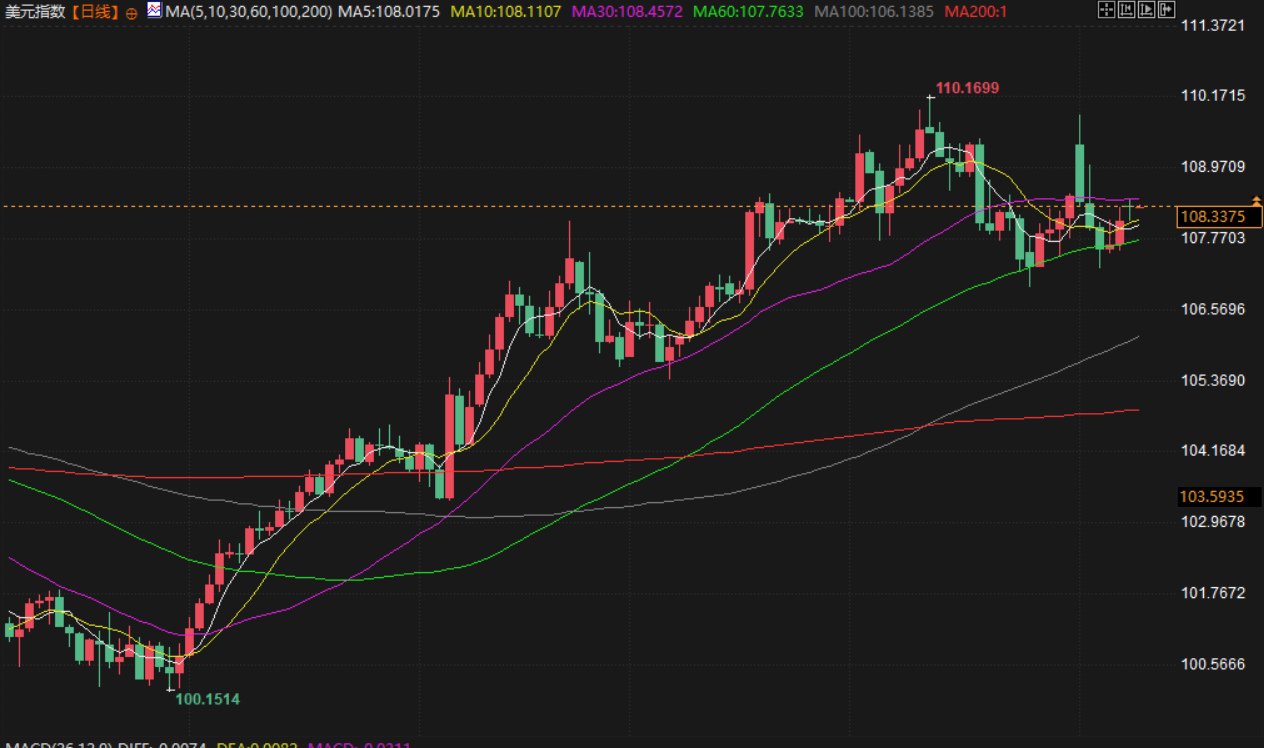Click the small orange arrow above the price tag
Viewport: 1264px width, 748px height.
tap(1256, 201)
